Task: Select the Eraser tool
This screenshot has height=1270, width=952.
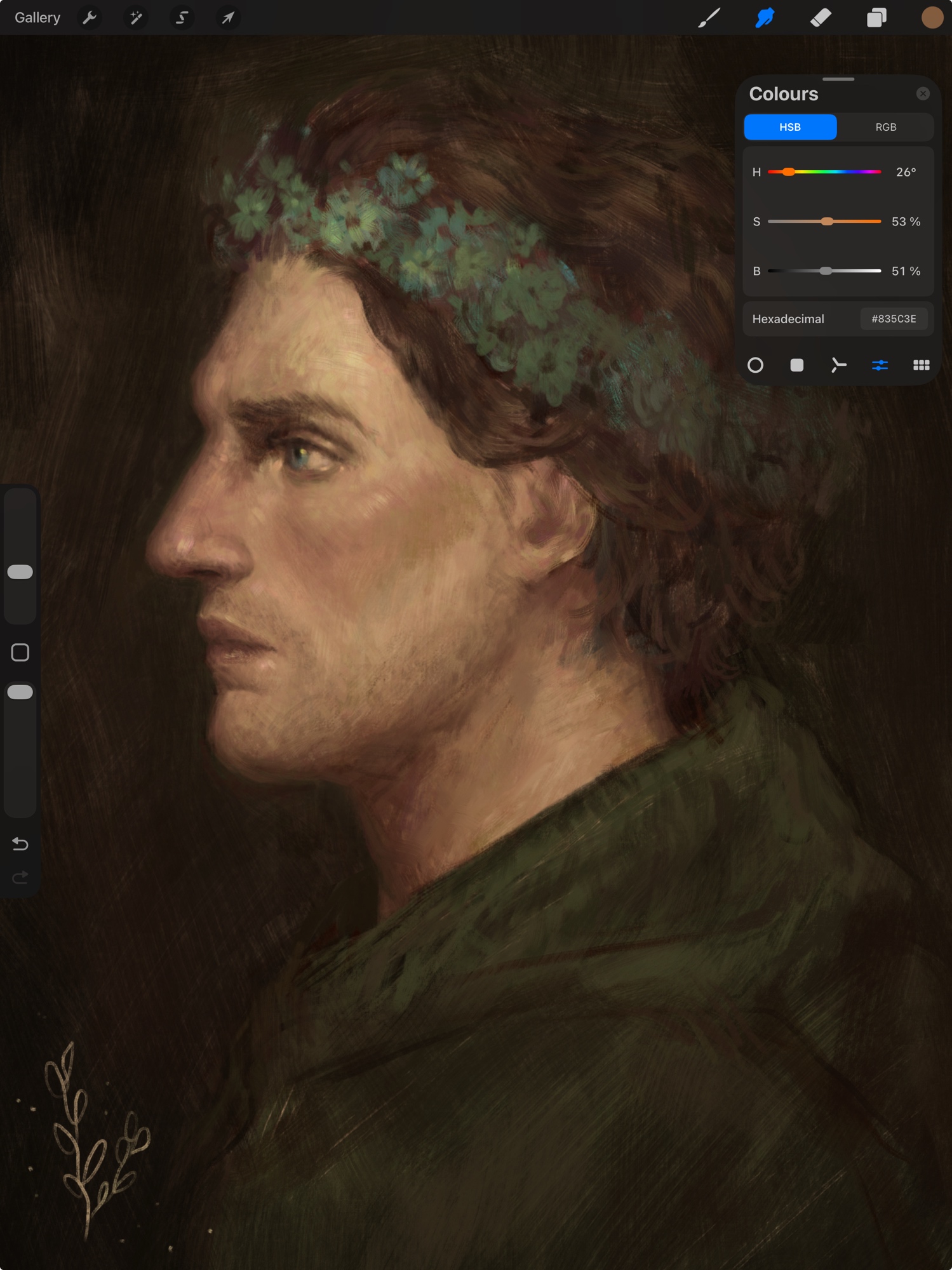Action: pyautogui.click(x=821, y=18)
